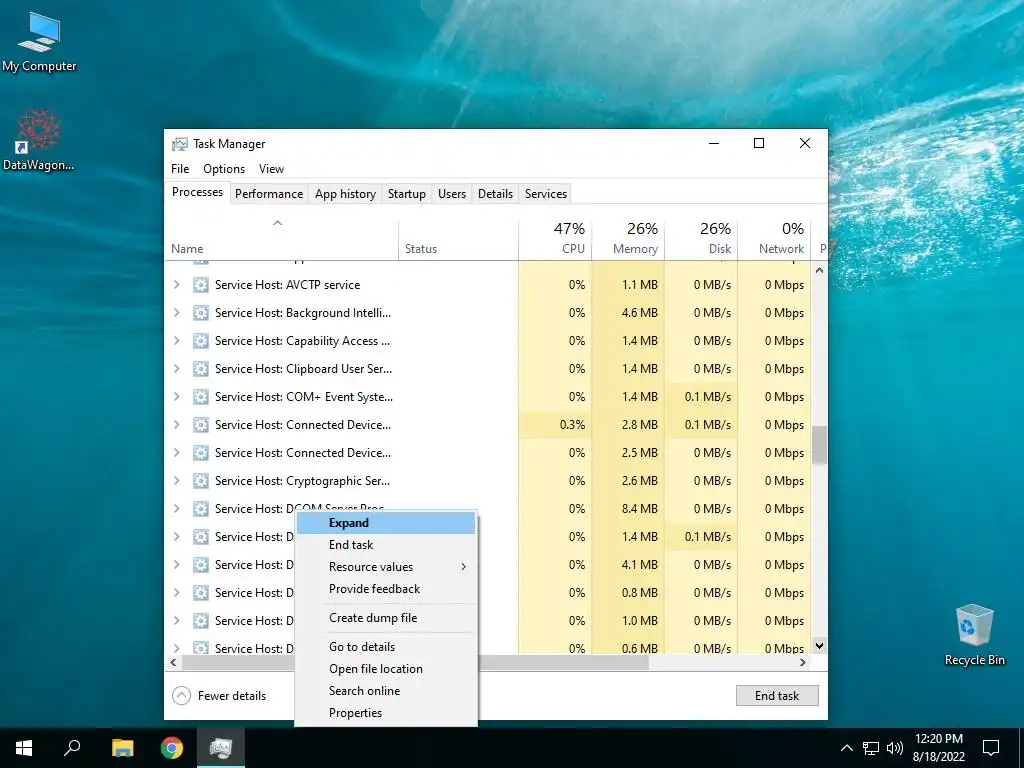Switch to the Performance tab
1024x768 pixels.
tap(269, 194)
